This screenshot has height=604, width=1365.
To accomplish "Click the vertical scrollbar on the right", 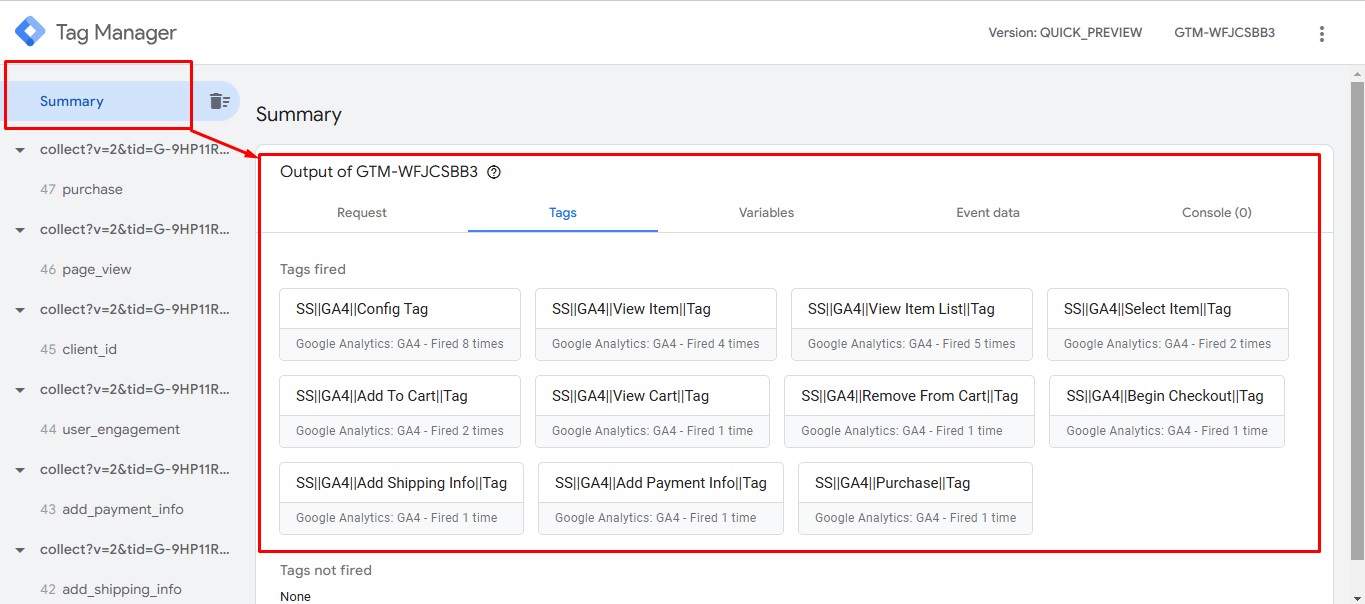I will [x=1356, y=300].
